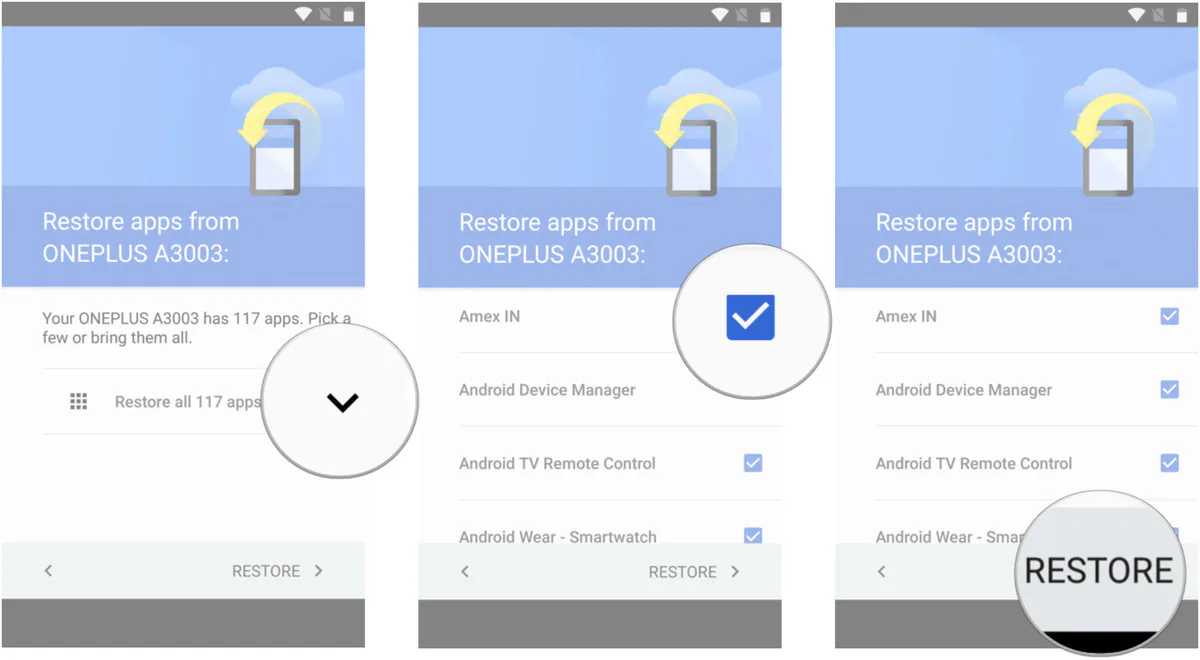Viewport: 1200px width, 660px height.
Task: Click 'Restore apps from ONEPLUS A3003' heading, first screen
Action: coord(141,237)
